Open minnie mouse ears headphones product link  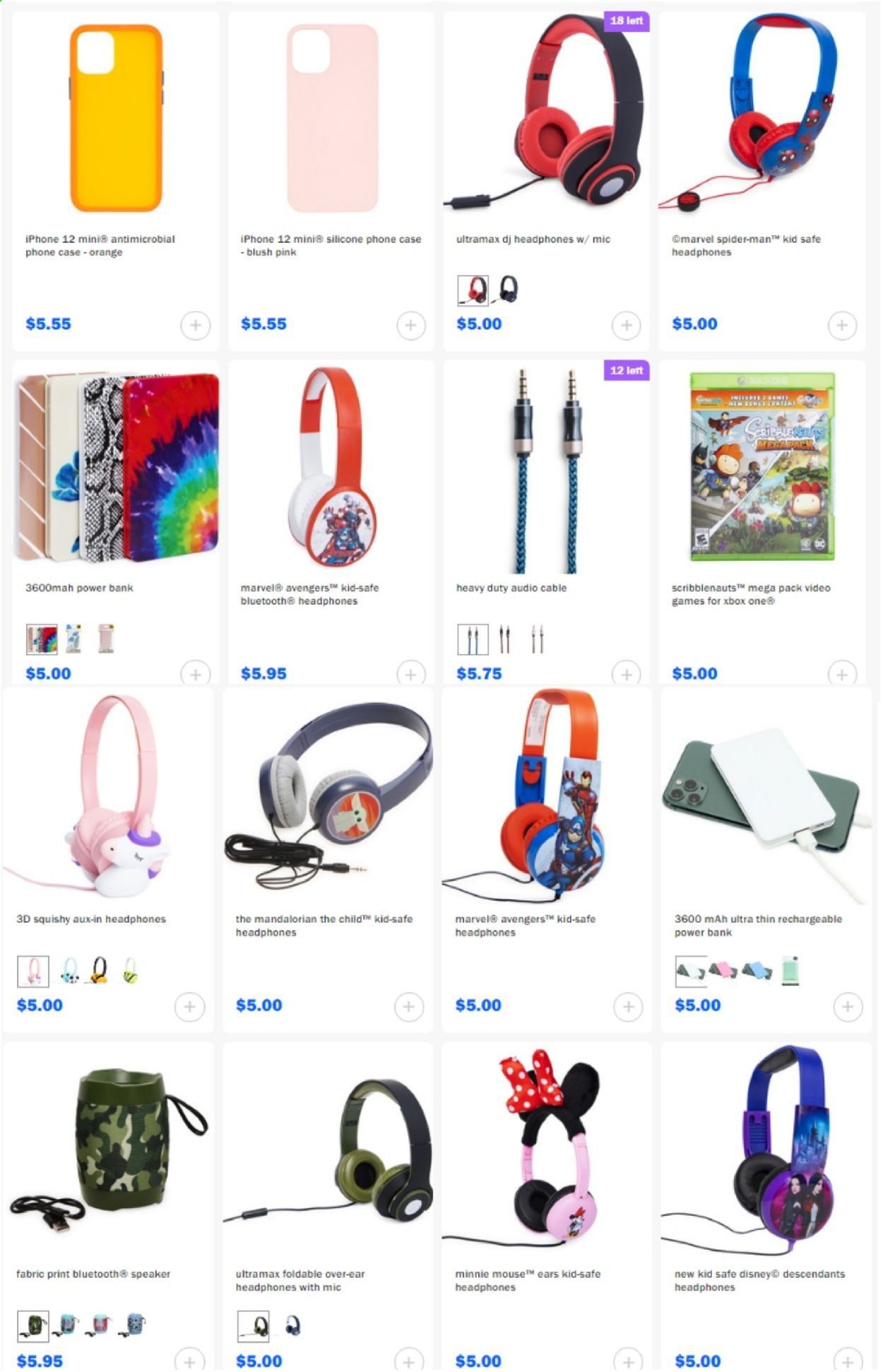click(528, 1280)
